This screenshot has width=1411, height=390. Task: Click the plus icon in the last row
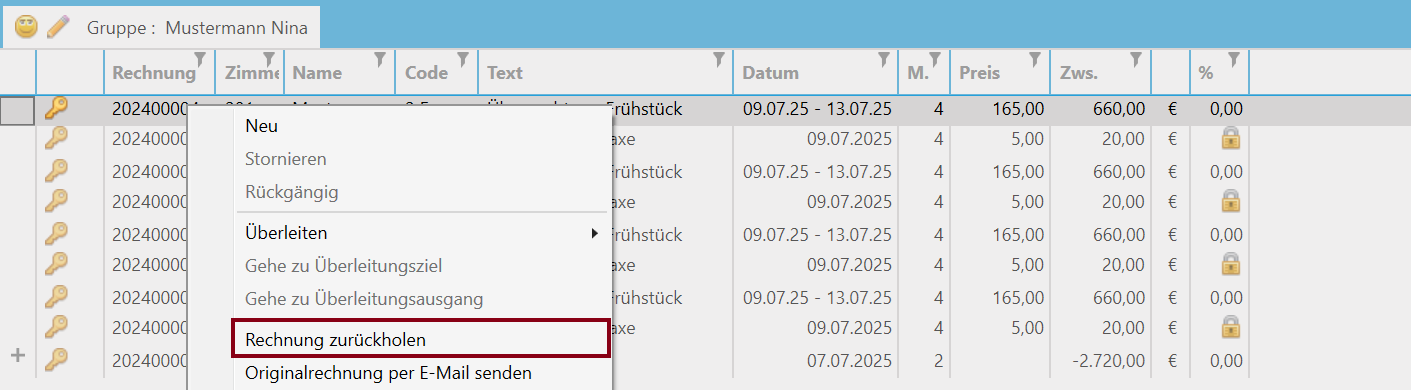(x=16, y=355)
